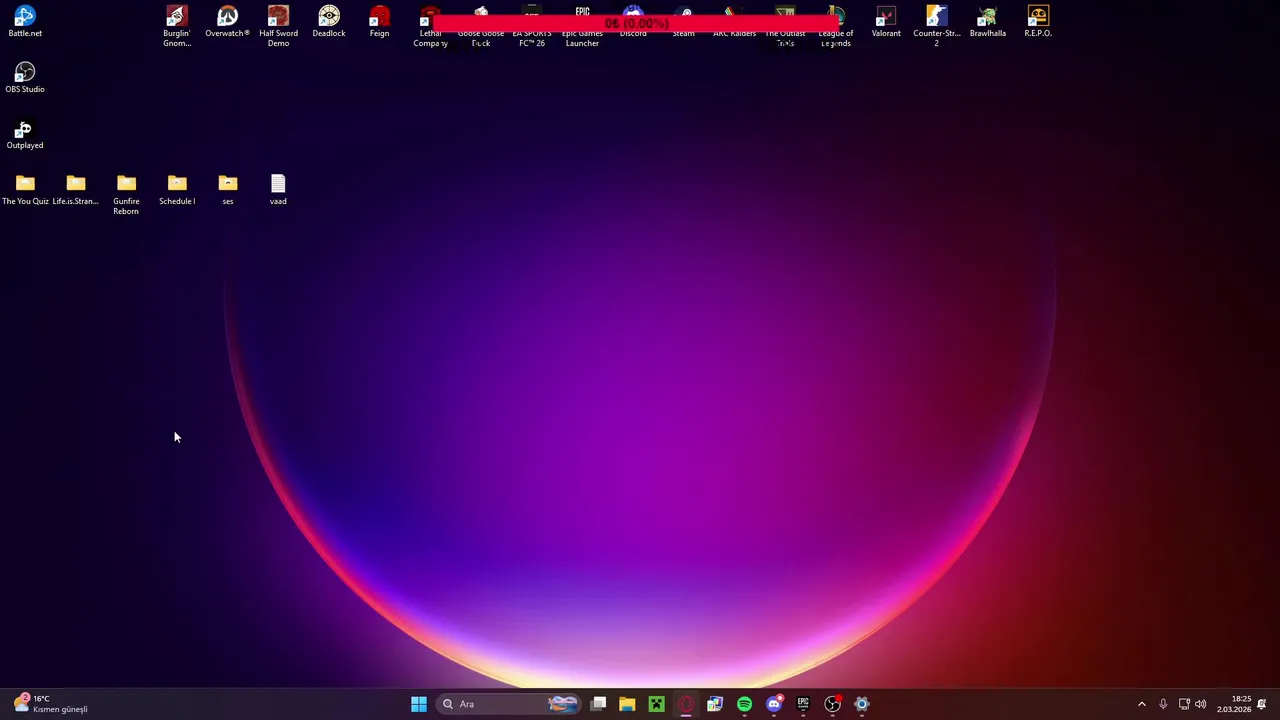This screenshot has height=720, width=1280.
Task: Open the weather widget showing 16°C
Action: point(50,704)
